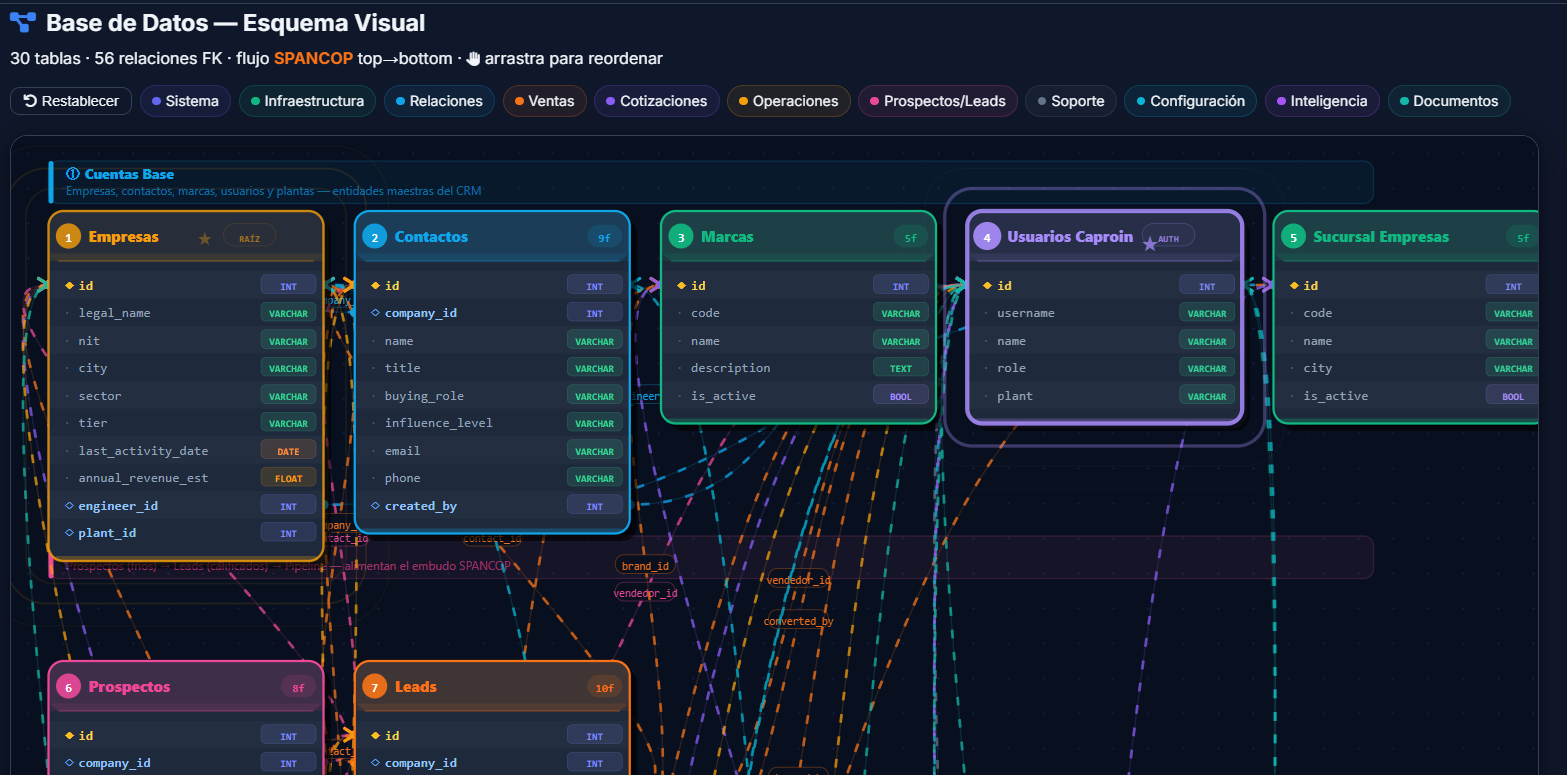Click the converted_by relationship label

tap(798, 621)
